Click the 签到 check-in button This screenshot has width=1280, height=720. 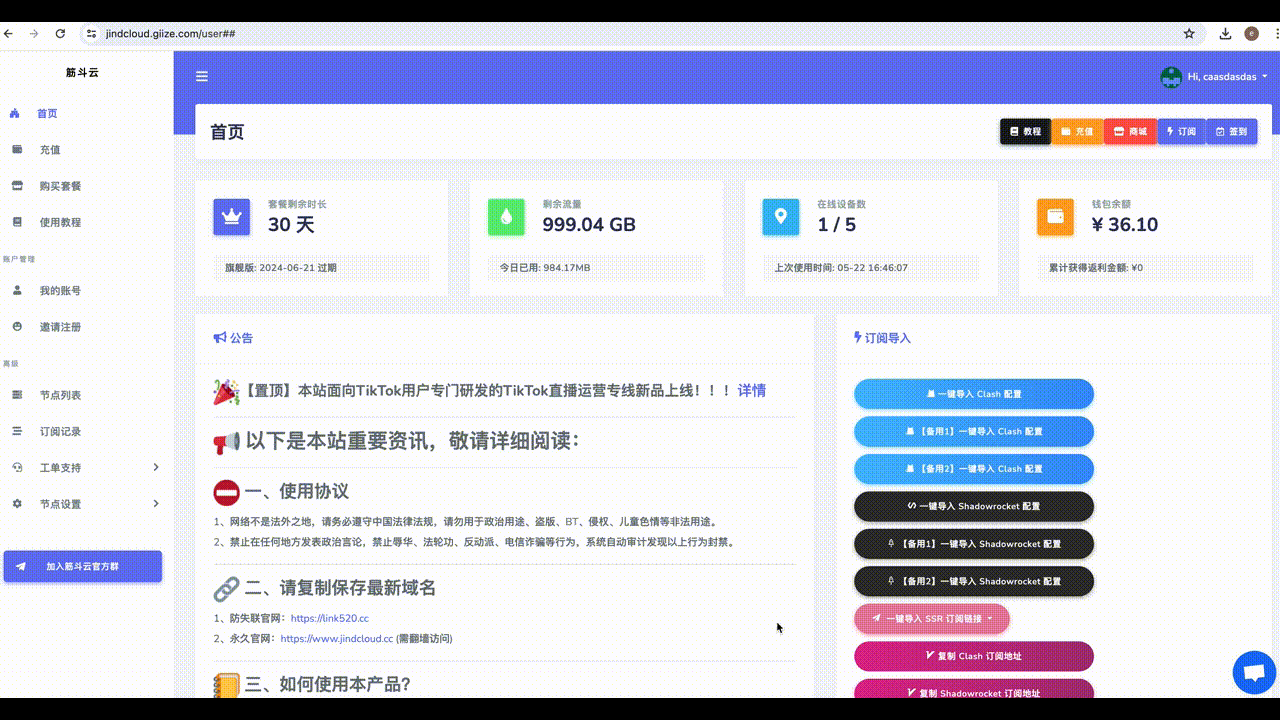pyautogui.click(x=1231, y=132)
